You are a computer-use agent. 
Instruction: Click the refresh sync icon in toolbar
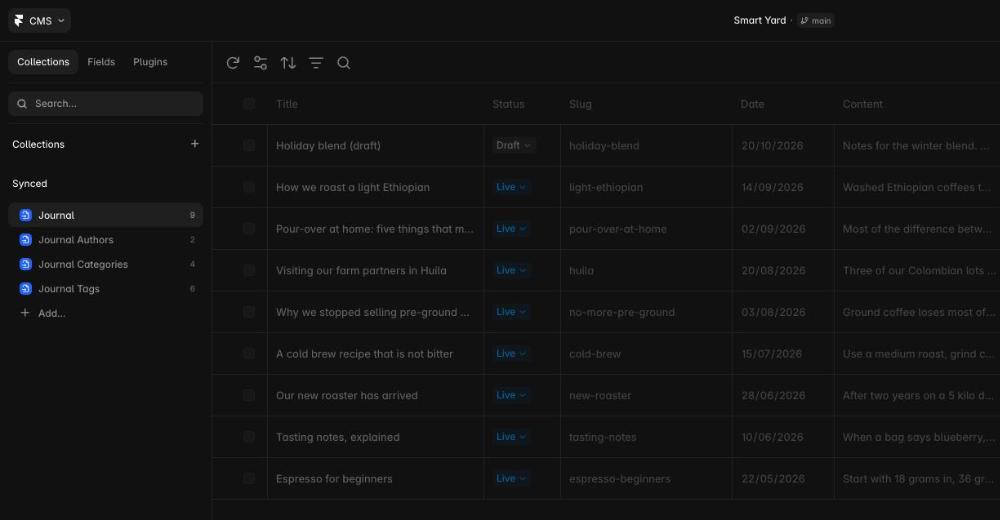click(233, 63)
